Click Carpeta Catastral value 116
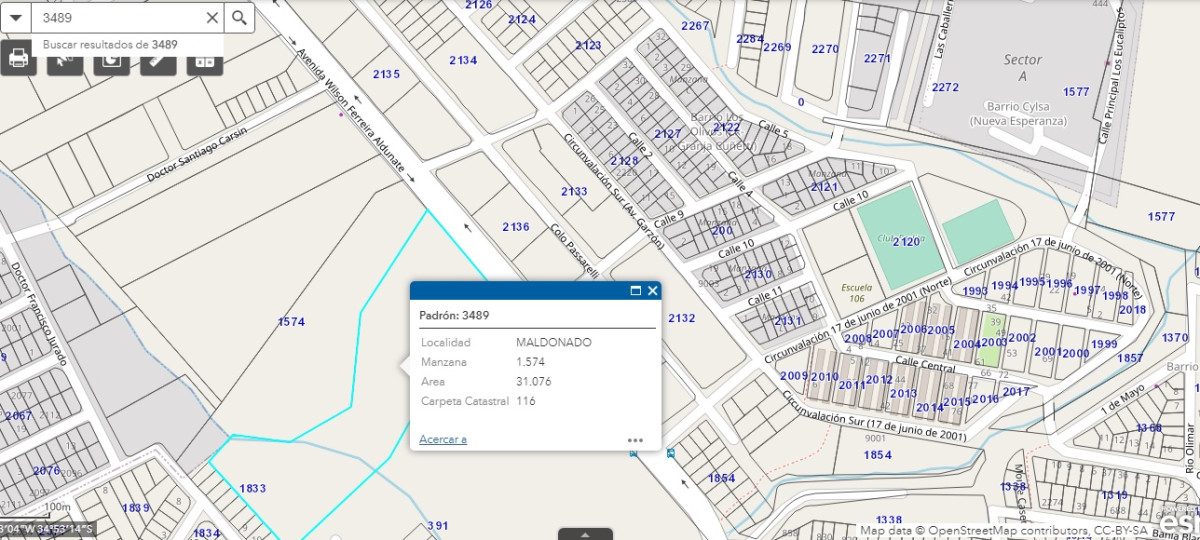Image resolution: width=1200 pixels, height=540 pixels. tap(526, 401)
